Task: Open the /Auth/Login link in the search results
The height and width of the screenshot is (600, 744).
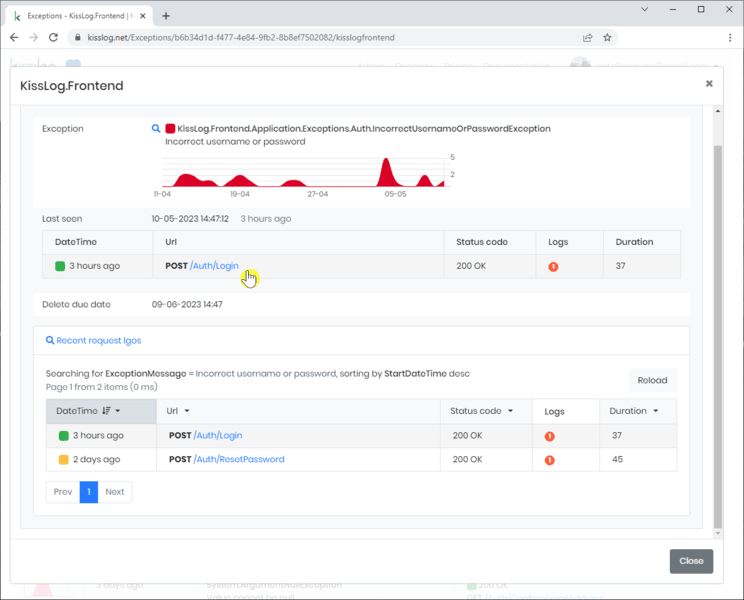Action: (x=218, y=435)
